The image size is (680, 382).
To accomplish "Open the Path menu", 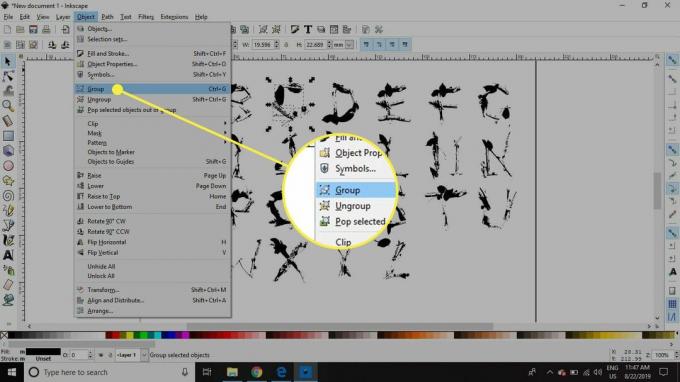I will click(107, 17).
